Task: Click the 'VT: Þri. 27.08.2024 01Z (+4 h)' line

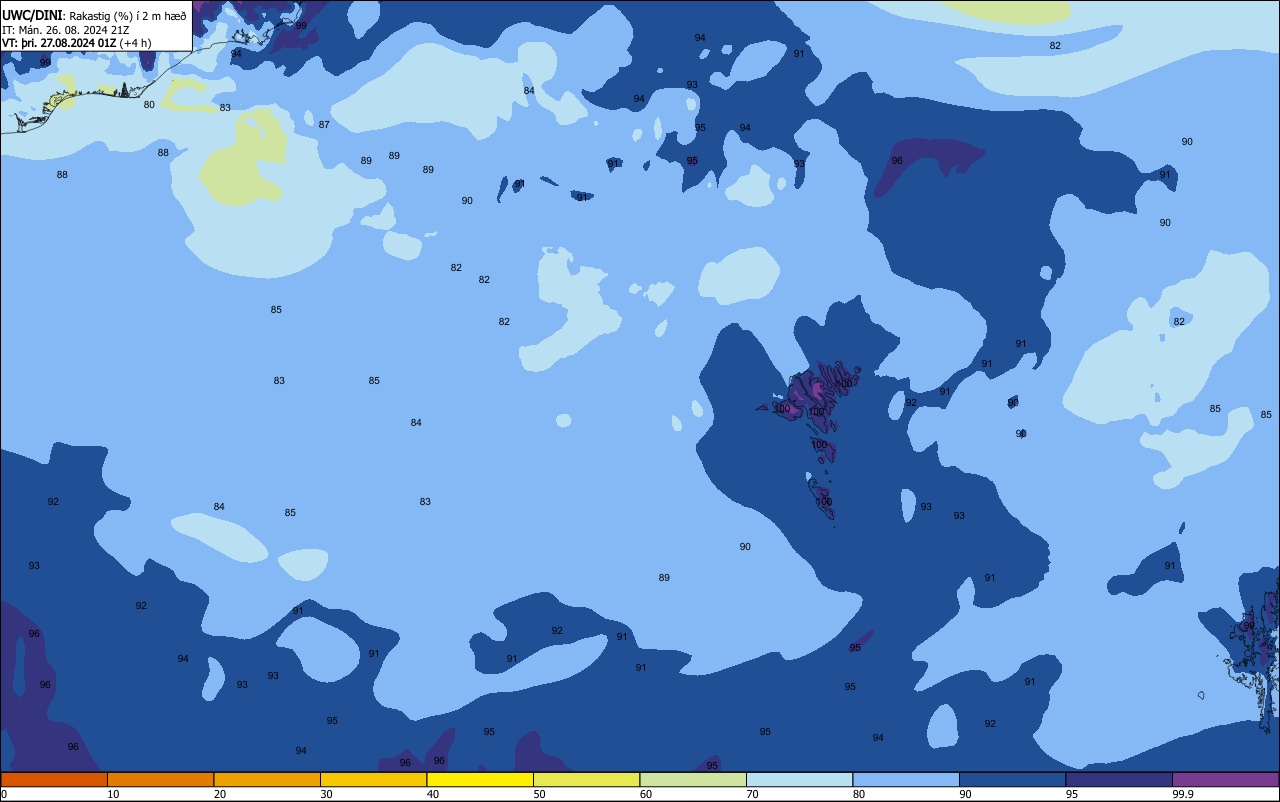Action: click(77, 43)
